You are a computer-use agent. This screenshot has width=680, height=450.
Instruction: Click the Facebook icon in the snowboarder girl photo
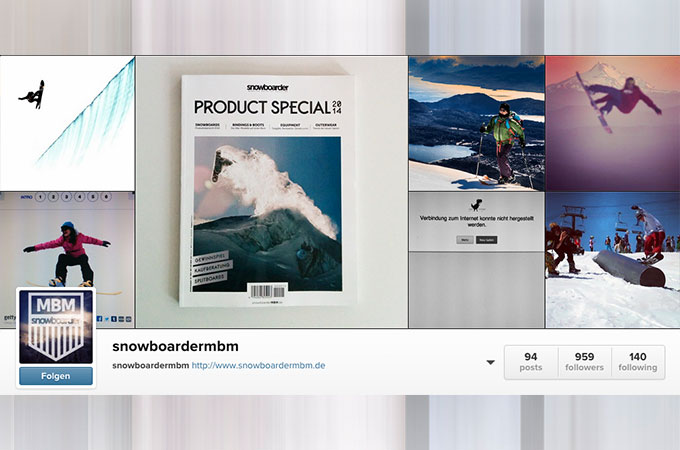click(x=100, y=319)
